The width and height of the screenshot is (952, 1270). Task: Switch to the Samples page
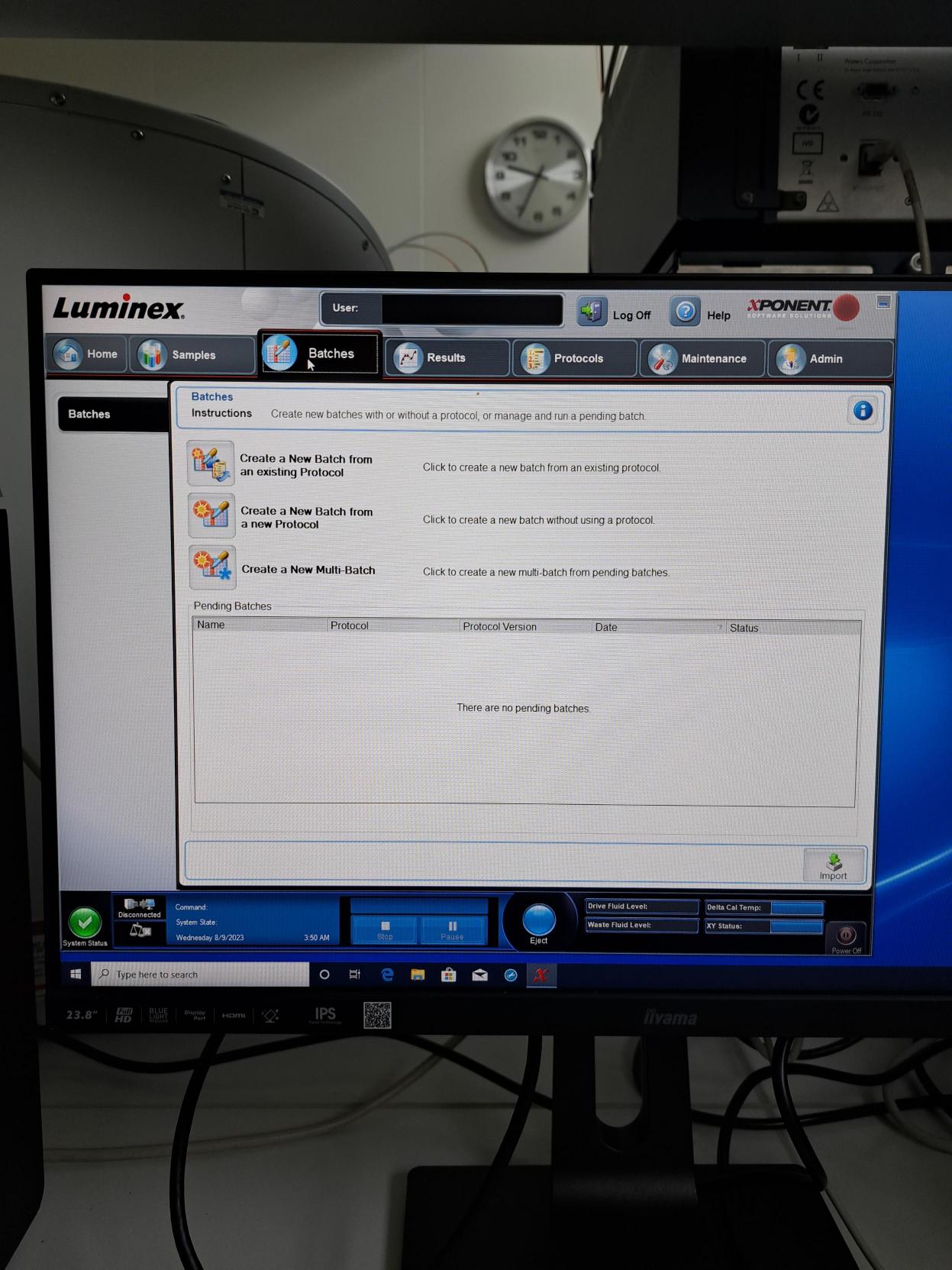click(x=192, y=355)
